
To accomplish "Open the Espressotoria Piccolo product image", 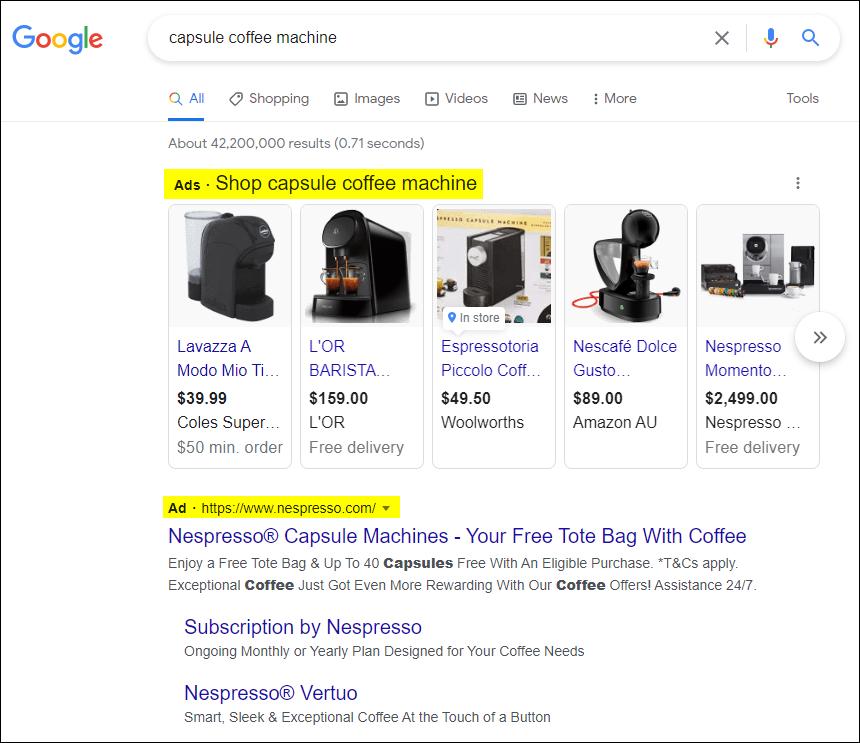I will click(494, 266).
